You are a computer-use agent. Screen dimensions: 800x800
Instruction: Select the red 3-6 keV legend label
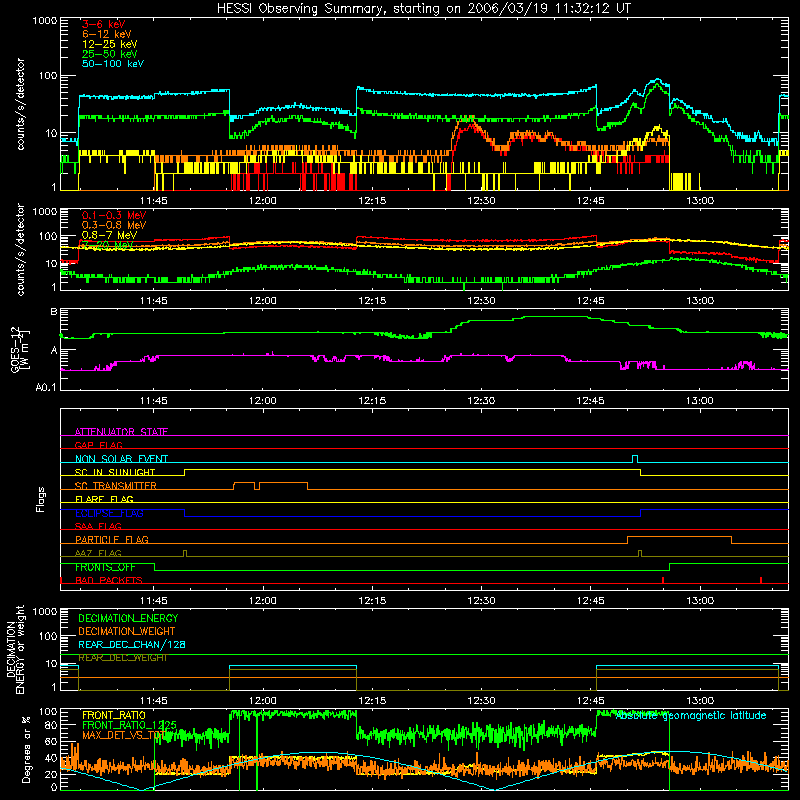click(104, 24)
